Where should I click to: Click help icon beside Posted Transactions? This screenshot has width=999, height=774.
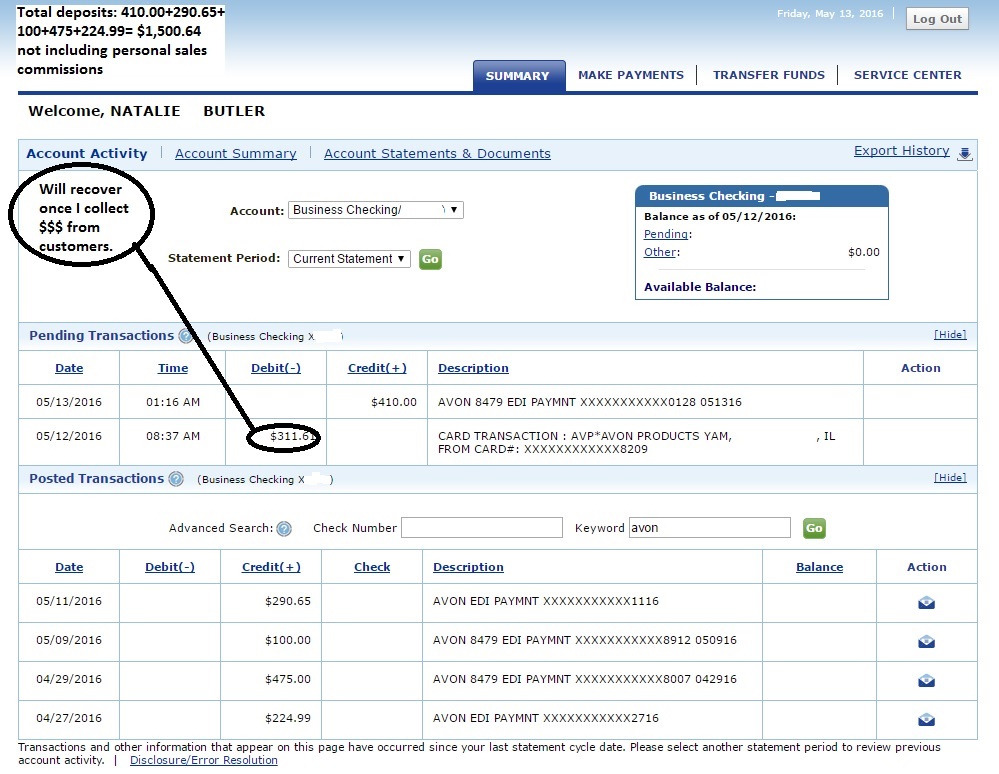point(176,479)
